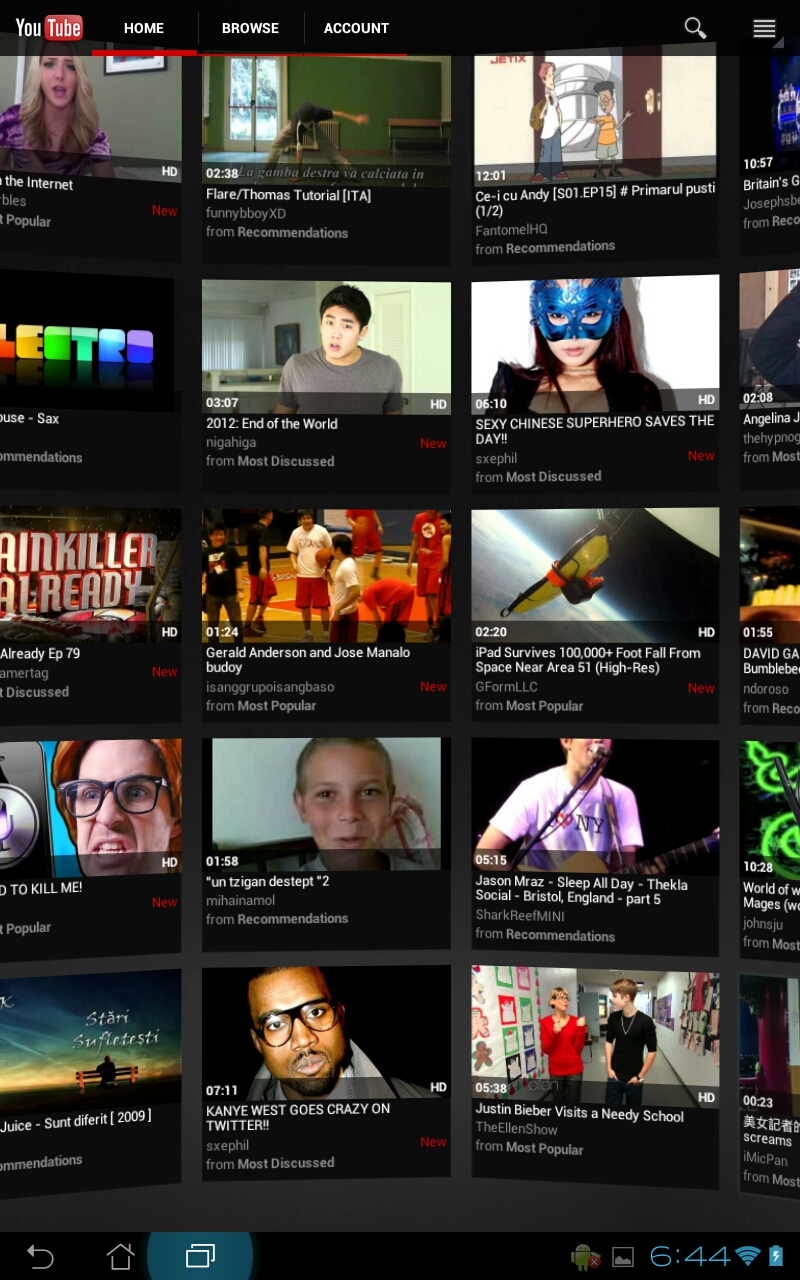Screen dimensions: 800x1280
Task: Open the ACCOUNT tab
Action: [x=356, y=28]
